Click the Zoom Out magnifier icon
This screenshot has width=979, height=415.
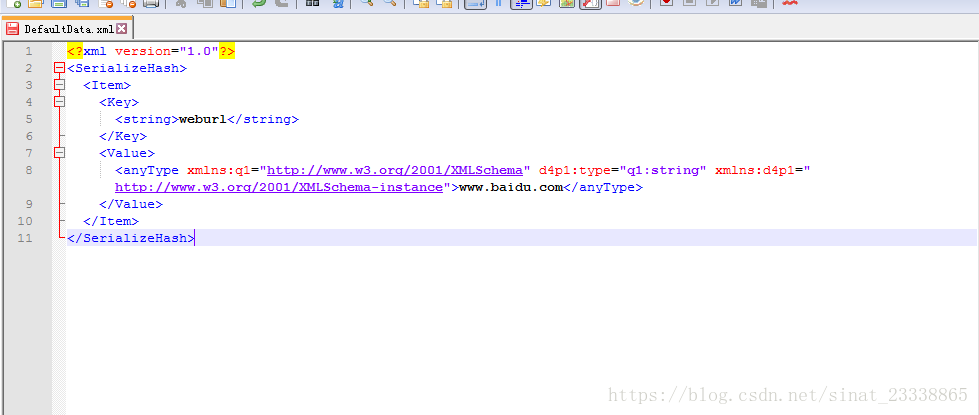(x=390, y=3)
